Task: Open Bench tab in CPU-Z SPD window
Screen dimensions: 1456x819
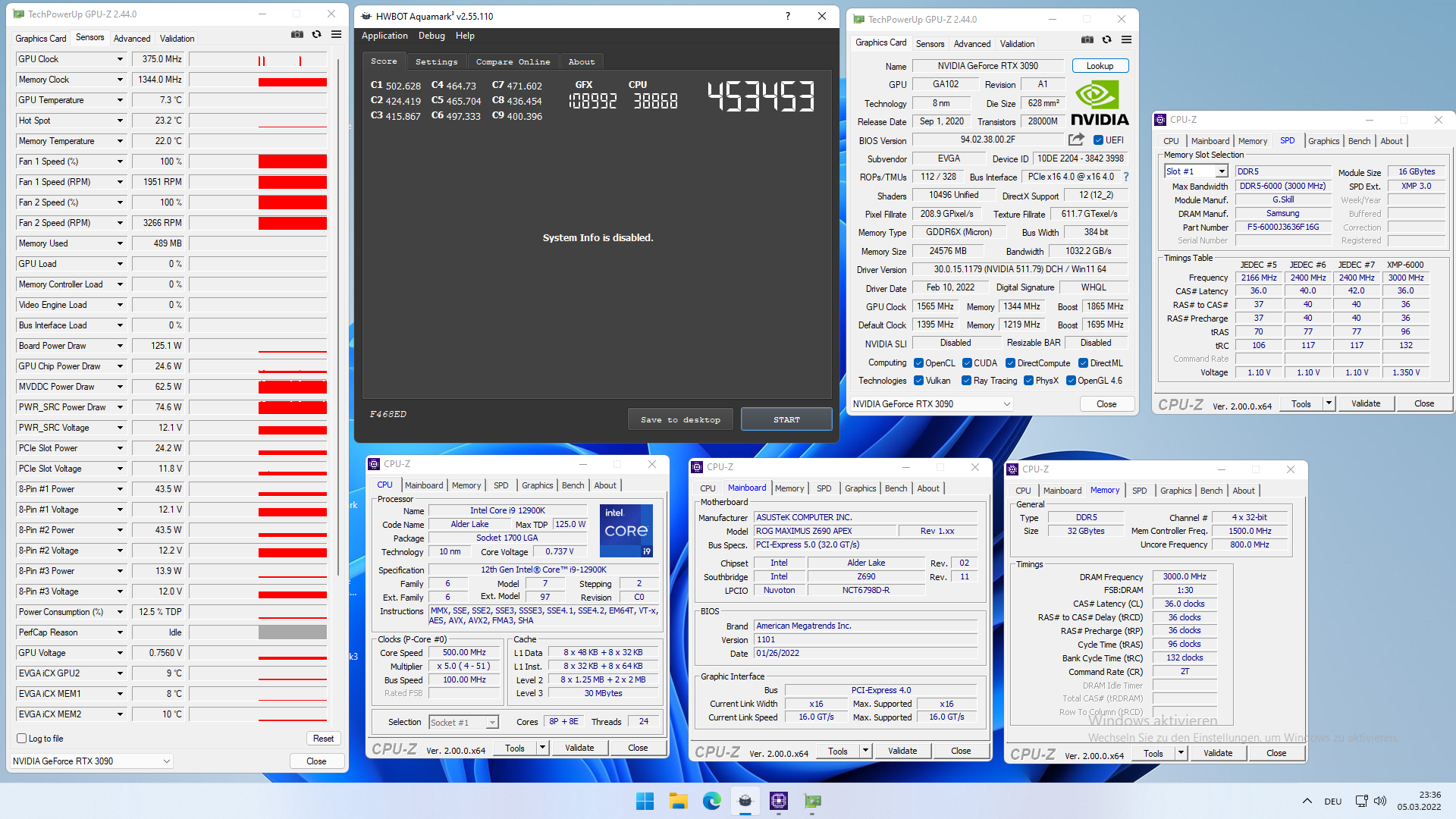Action: click(1359, 141)
